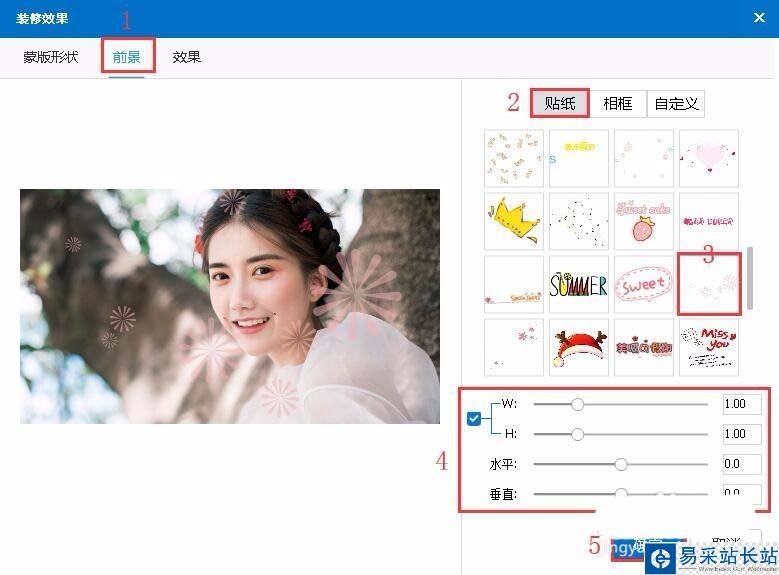This screenshot has height=575, width=779.
Task: Select the 相框 frame category
Action: [x=618, y=103]
